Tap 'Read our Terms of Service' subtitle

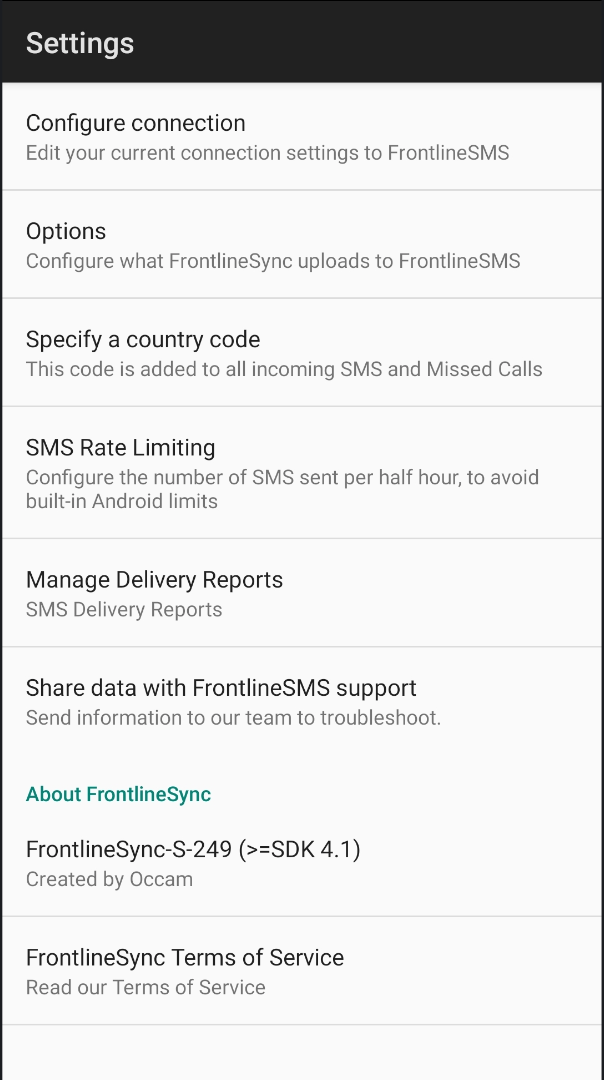click(146, 987)
